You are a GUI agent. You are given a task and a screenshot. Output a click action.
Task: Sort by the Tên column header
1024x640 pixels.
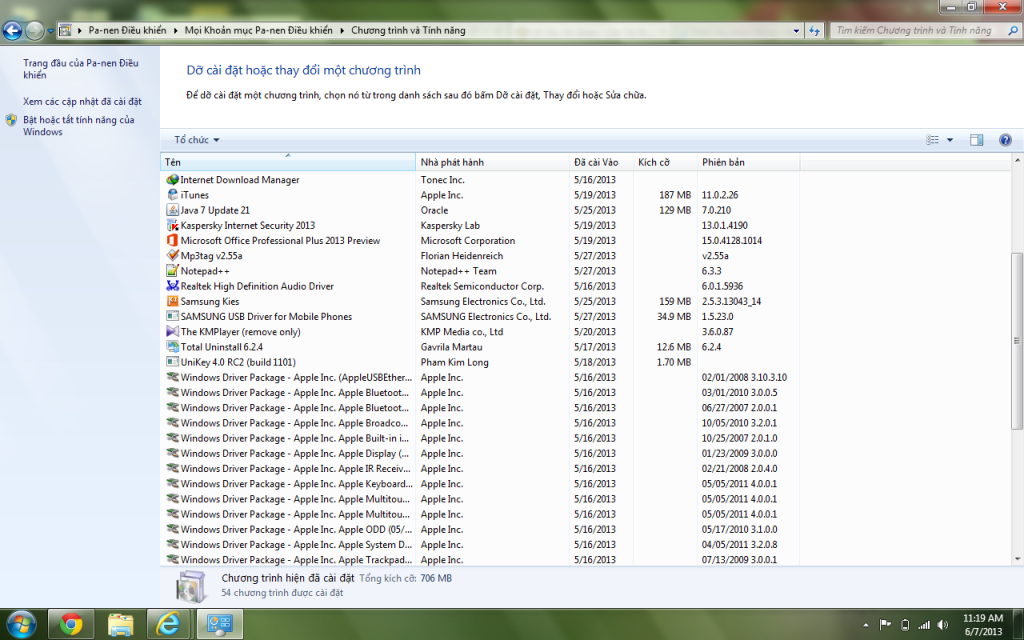point(288,162)
